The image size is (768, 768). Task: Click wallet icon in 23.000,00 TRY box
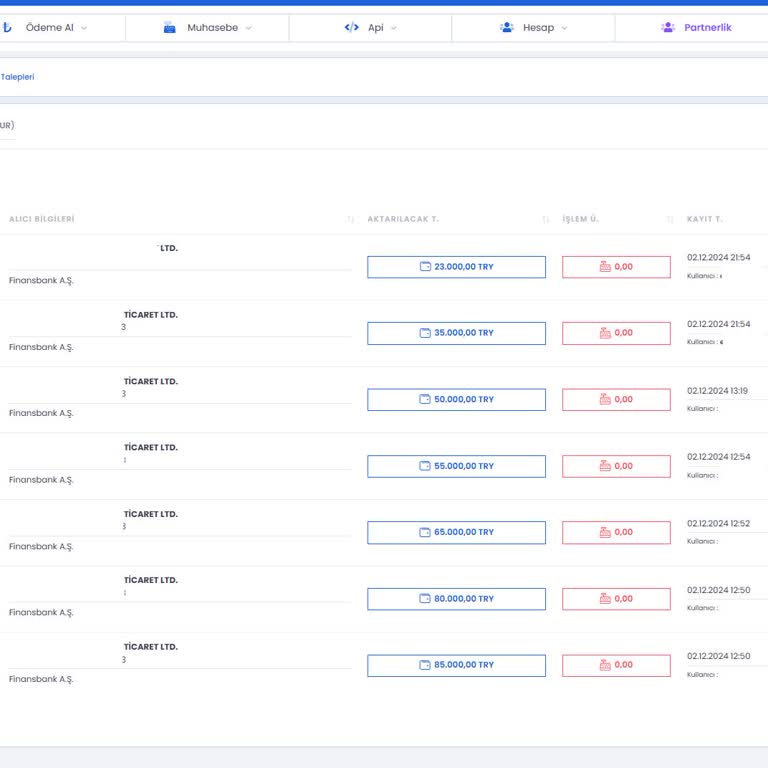click(425, 267)
